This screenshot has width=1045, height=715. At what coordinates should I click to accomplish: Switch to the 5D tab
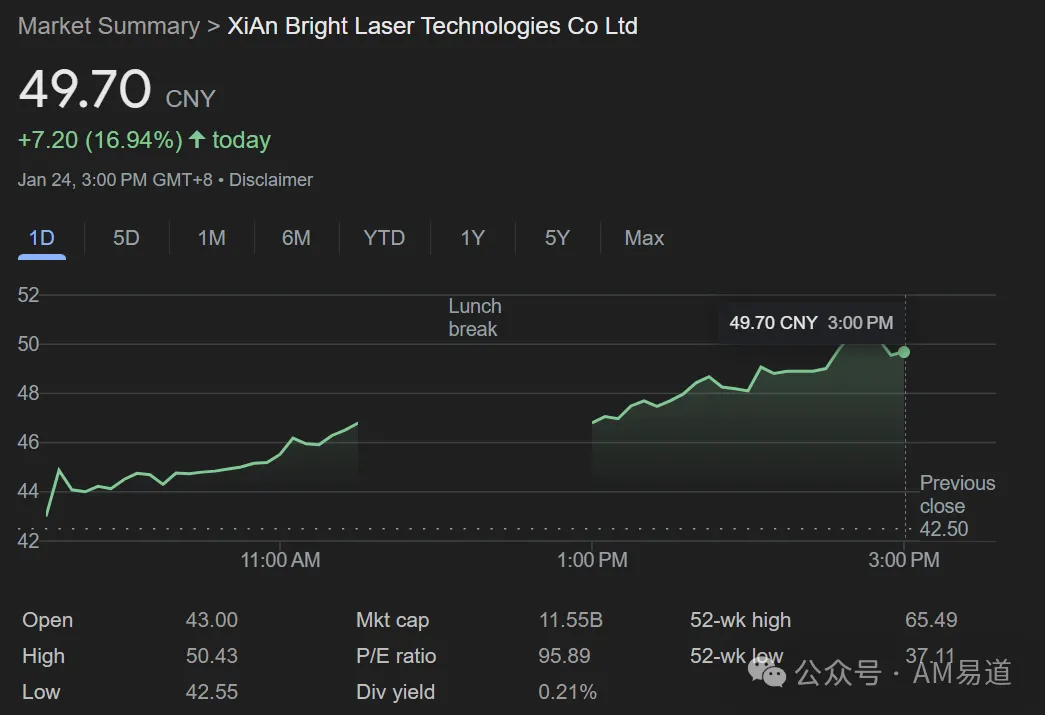point(126,238)
